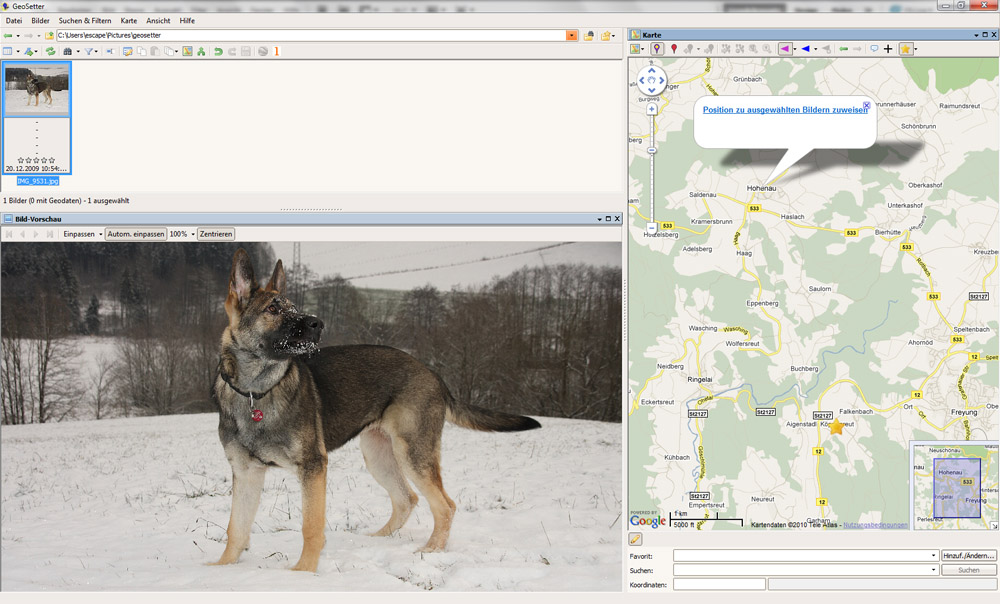Close the map info balloon

[866, 105]
